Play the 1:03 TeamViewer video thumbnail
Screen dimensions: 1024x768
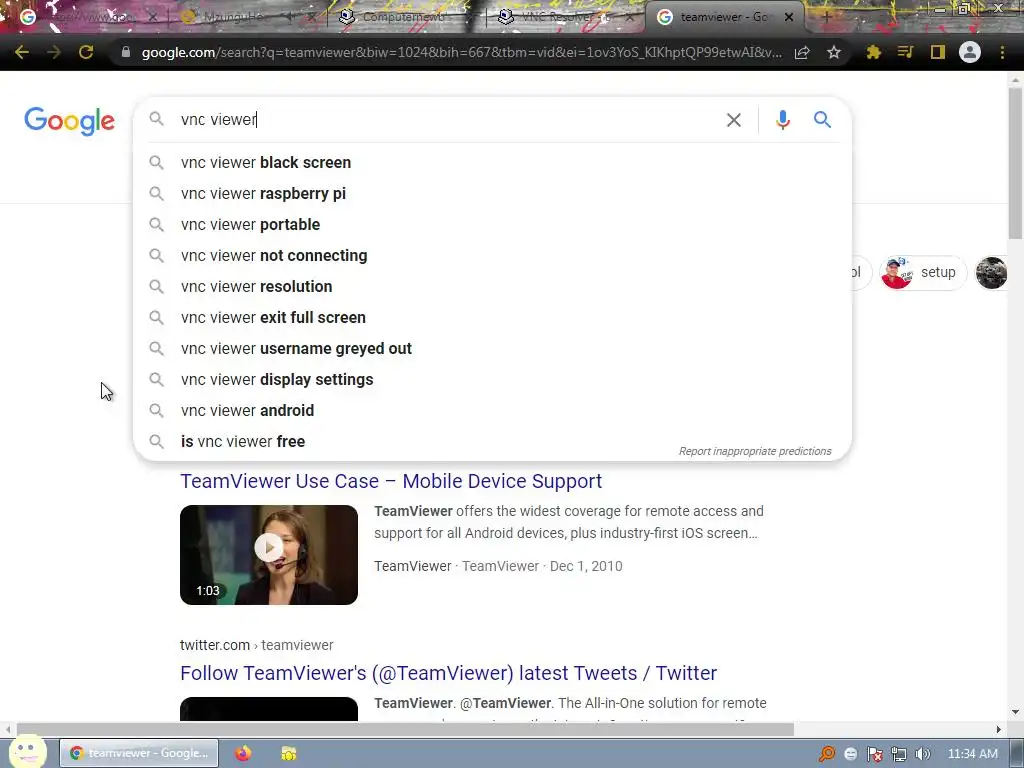269,554
